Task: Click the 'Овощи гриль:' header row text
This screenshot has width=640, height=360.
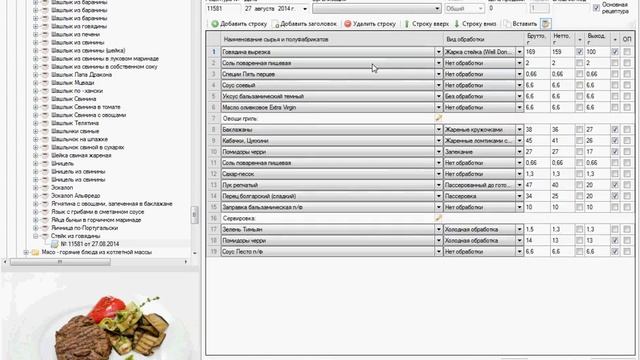Action: (x=240, y=118)
